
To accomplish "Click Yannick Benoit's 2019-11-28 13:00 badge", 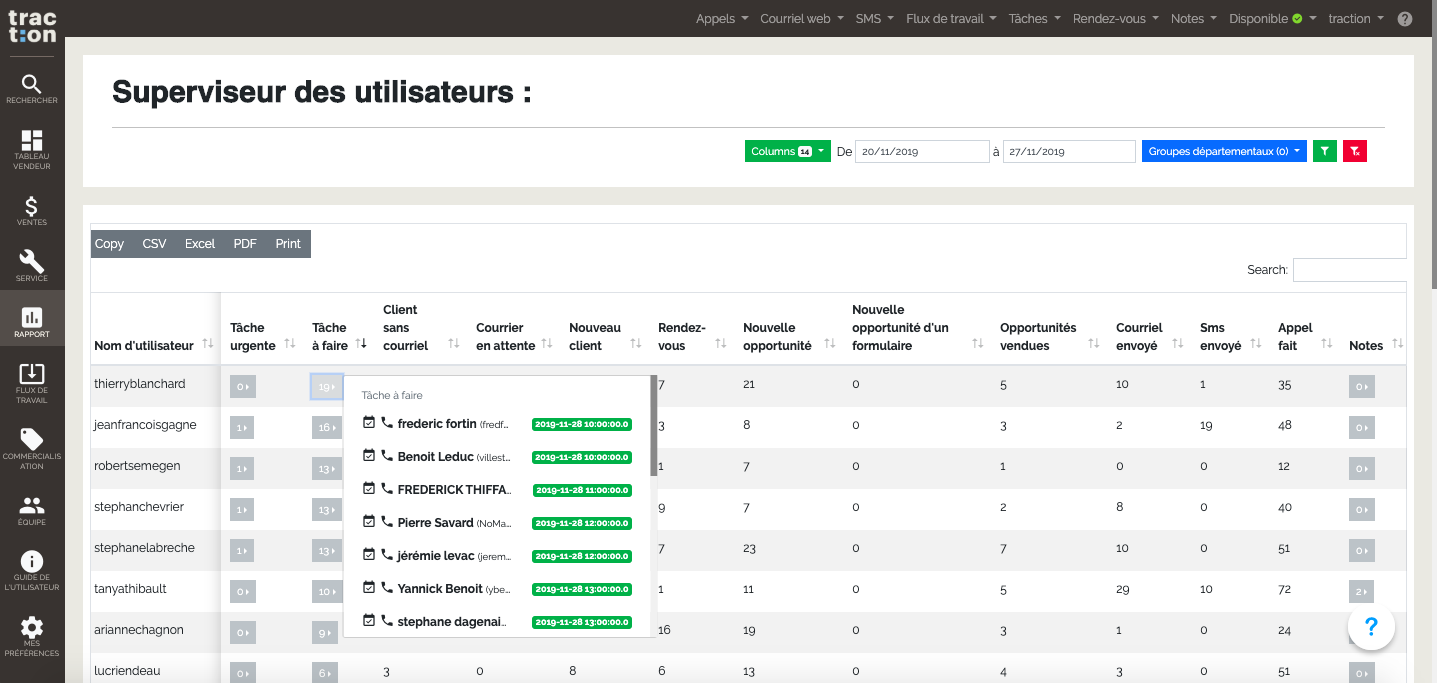I will (582, 589).
